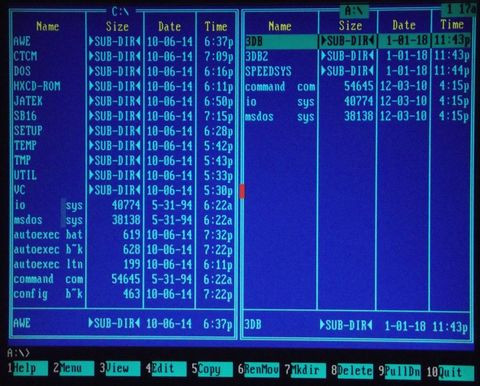The height and width of the screenshot is (386, 480).
Task: Click the AWE status line in left panel
Action: pyautogui.click(x=123, y=323)
